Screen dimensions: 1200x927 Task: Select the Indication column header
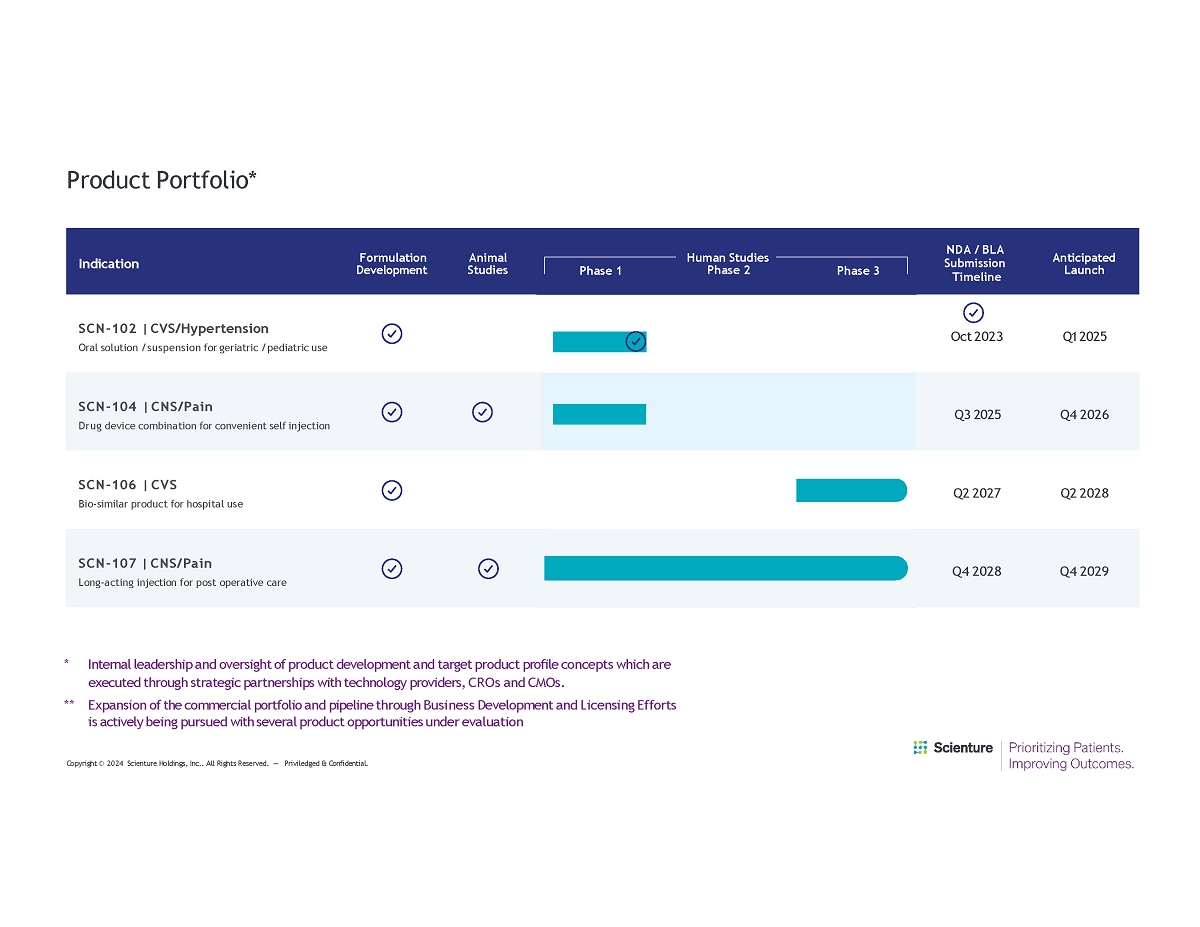(109, 264)
